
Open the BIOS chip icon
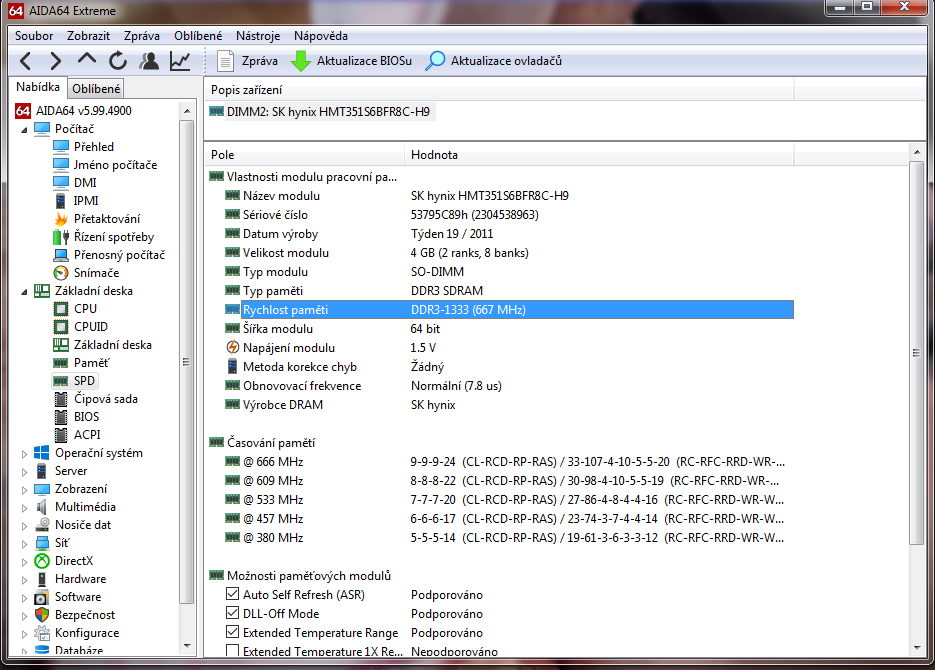click(61, 417)
